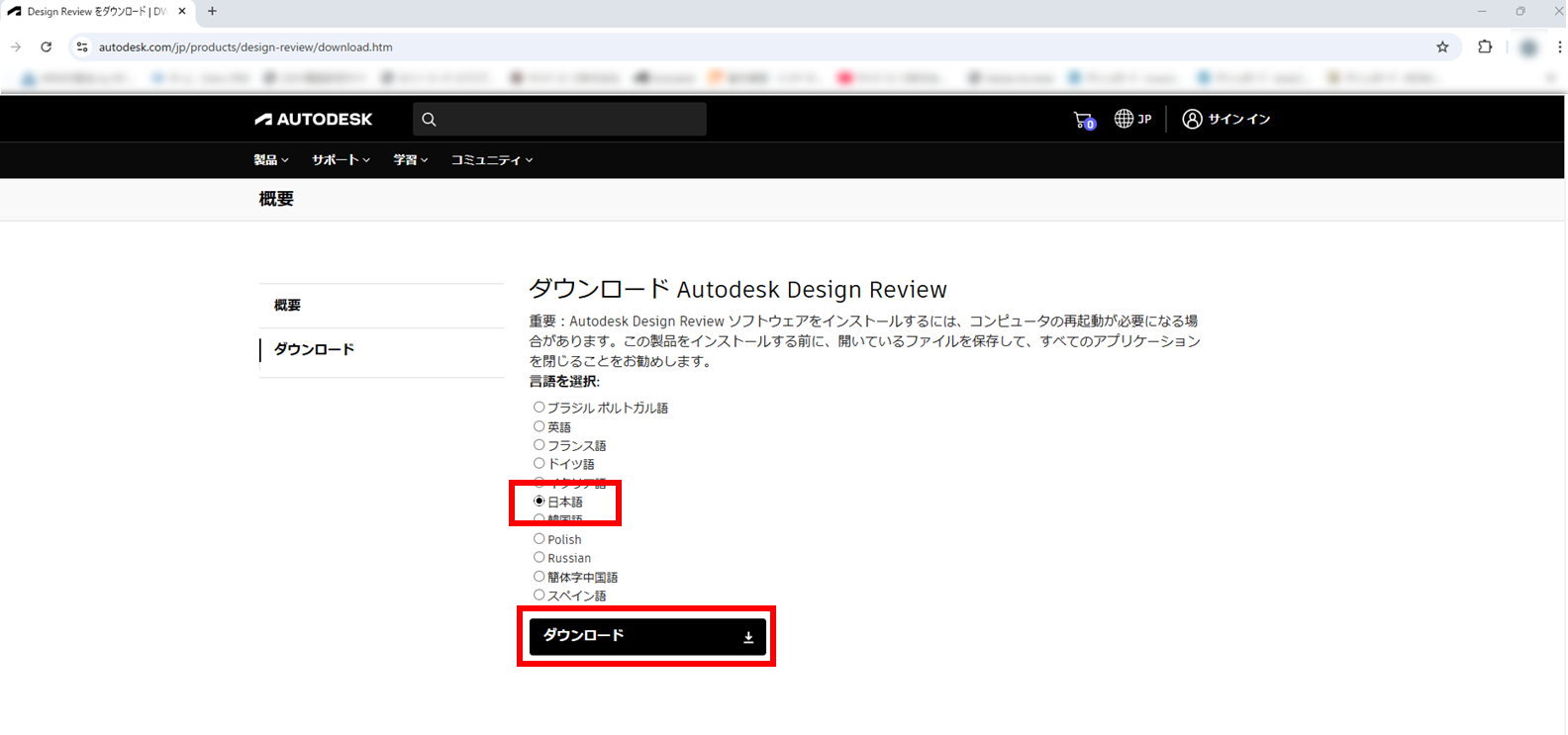1568x735 pixels.
Task: Open a new browser tab
Action: (x=212, y=12)
